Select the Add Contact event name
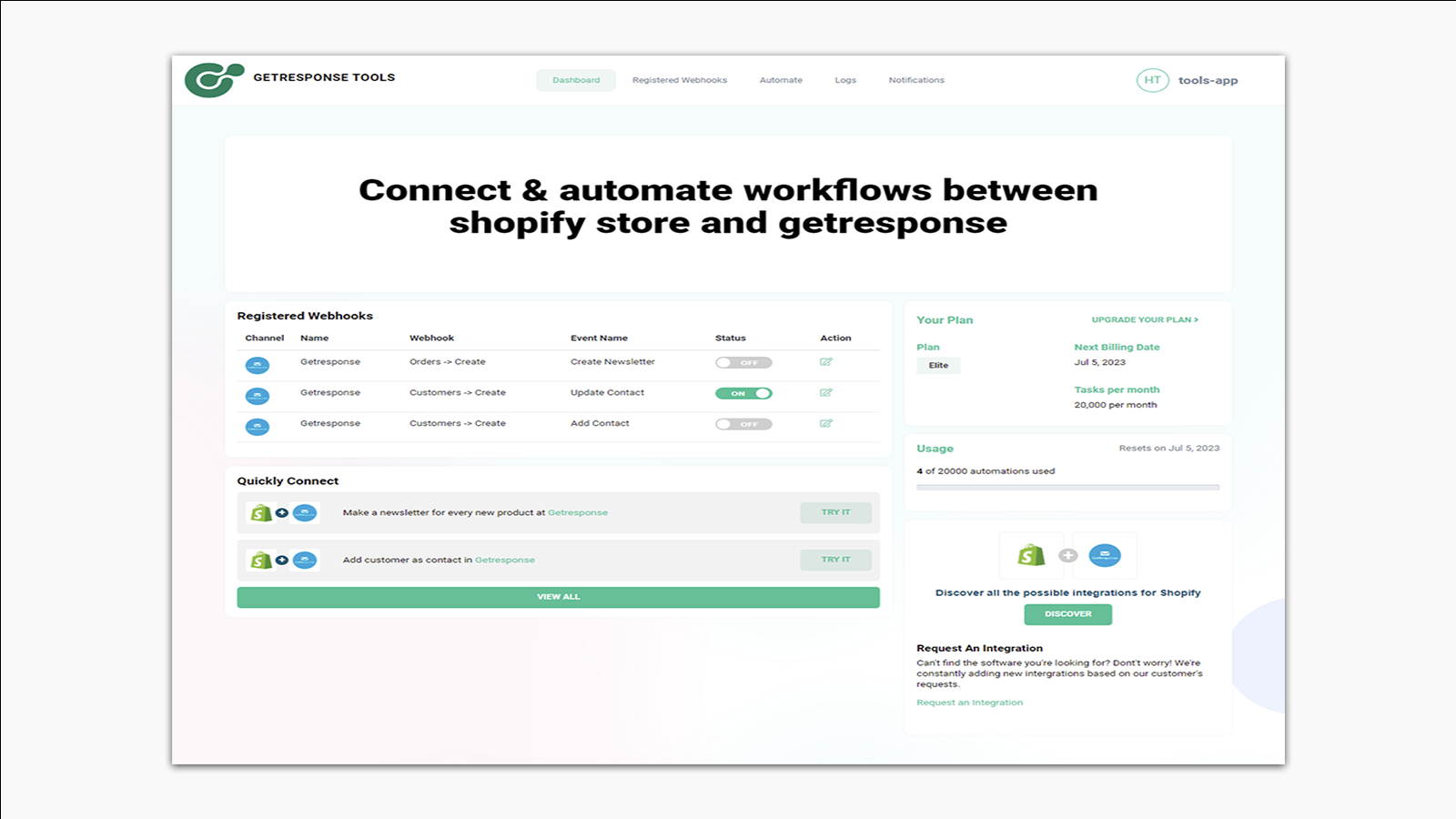The width and height of the screenshot is (1456, 819). [x=600, y=423]
